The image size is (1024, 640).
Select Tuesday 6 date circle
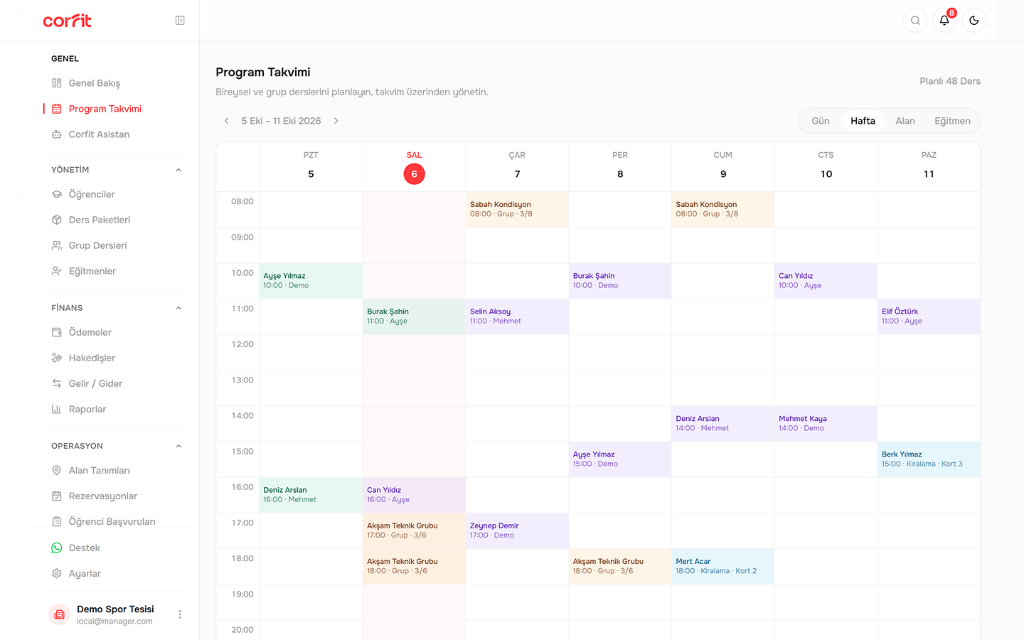tap(414, 174)
